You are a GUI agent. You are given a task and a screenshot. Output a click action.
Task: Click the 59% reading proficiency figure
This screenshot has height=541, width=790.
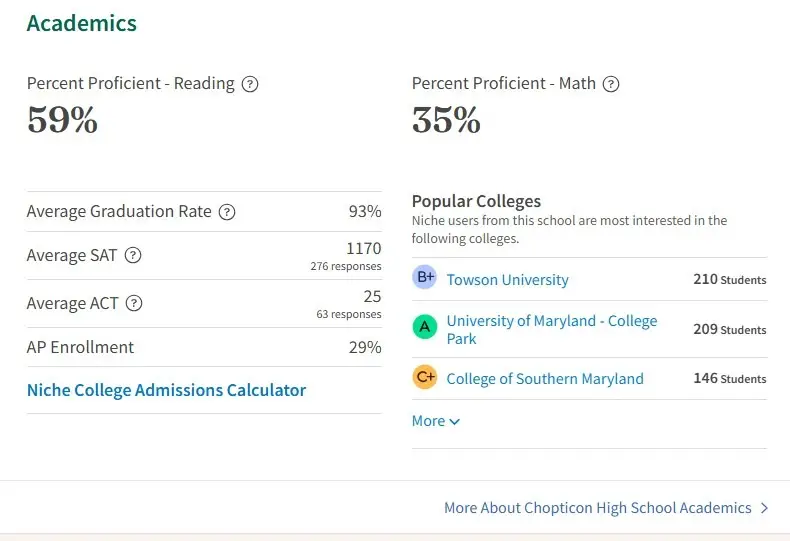click(x=62, y=120)
